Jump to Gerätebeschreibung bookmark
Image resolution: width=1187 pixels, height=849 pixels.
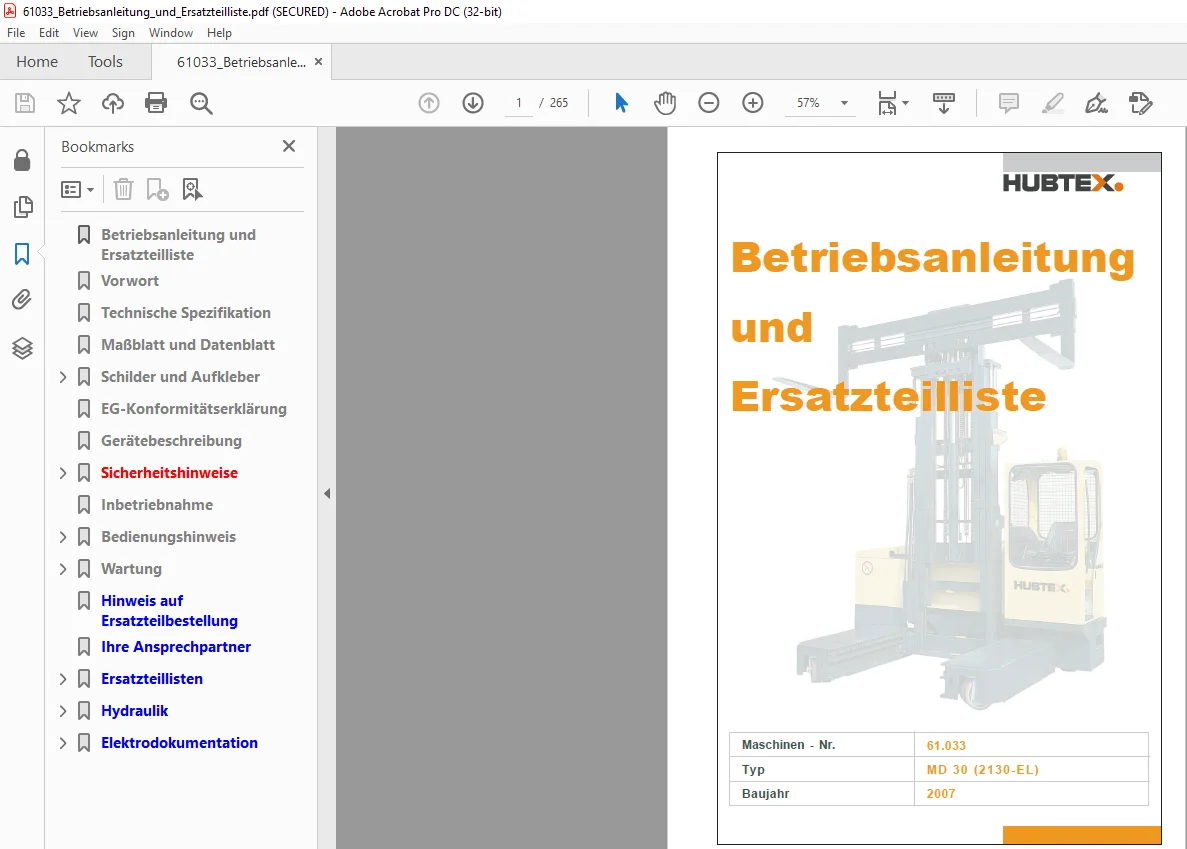[172, 441]
